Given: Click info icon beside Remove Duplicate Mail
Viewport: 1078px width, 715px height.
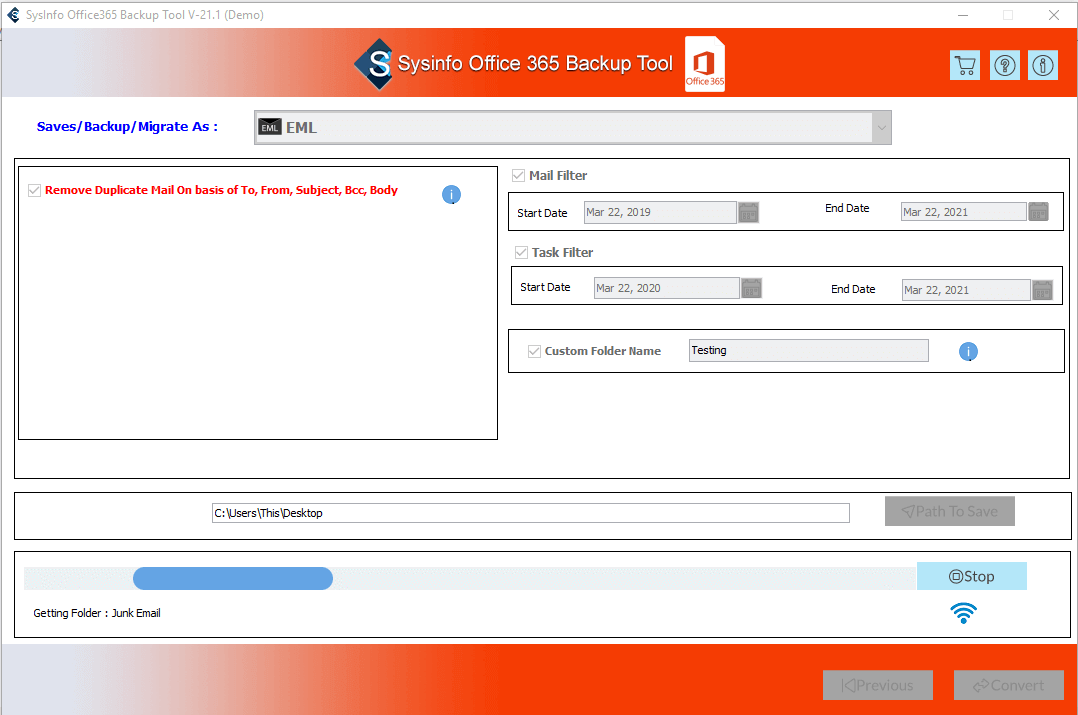Looking at the screenshot, I should (451, 195).
